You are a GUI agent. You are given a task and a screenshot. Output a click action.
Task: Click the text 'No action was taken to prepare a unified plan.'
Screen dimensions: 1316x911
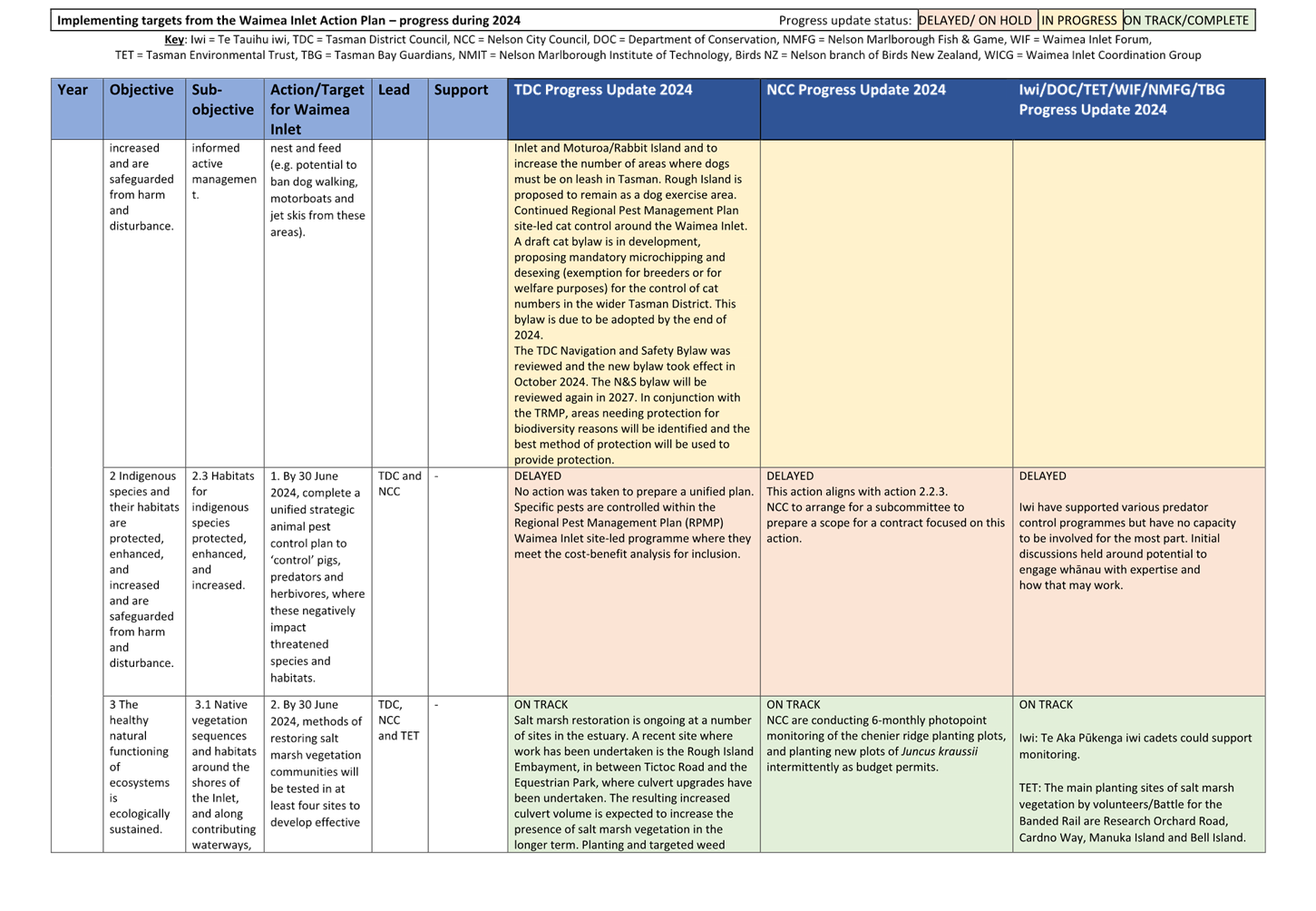click(x=634, y=492)
